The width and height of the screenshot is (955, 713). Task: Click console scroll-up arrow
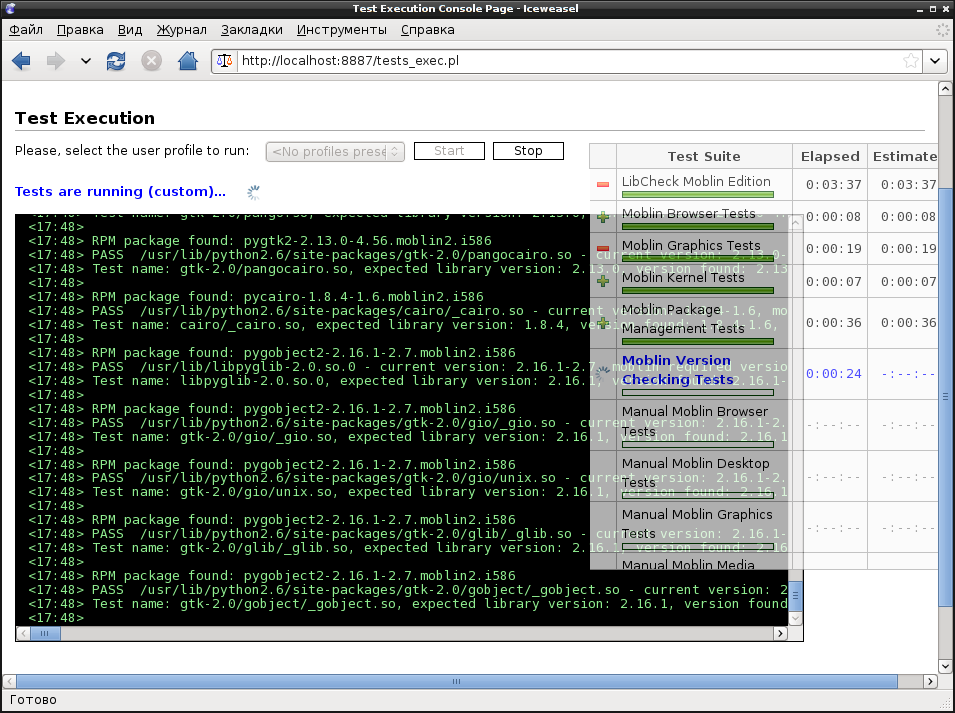pyautogui.click(x=795, y=223)
